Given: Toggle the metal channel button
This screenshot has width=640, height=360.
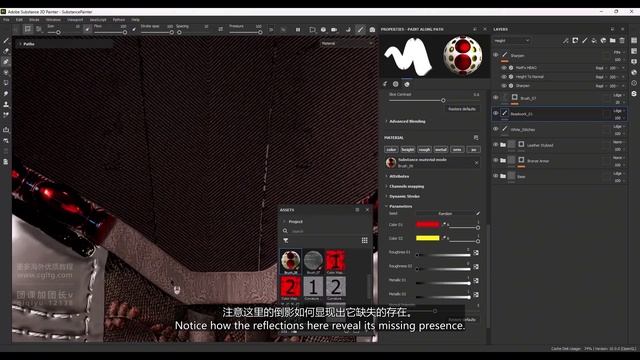Looking at the screenshot, I should 441,150.
